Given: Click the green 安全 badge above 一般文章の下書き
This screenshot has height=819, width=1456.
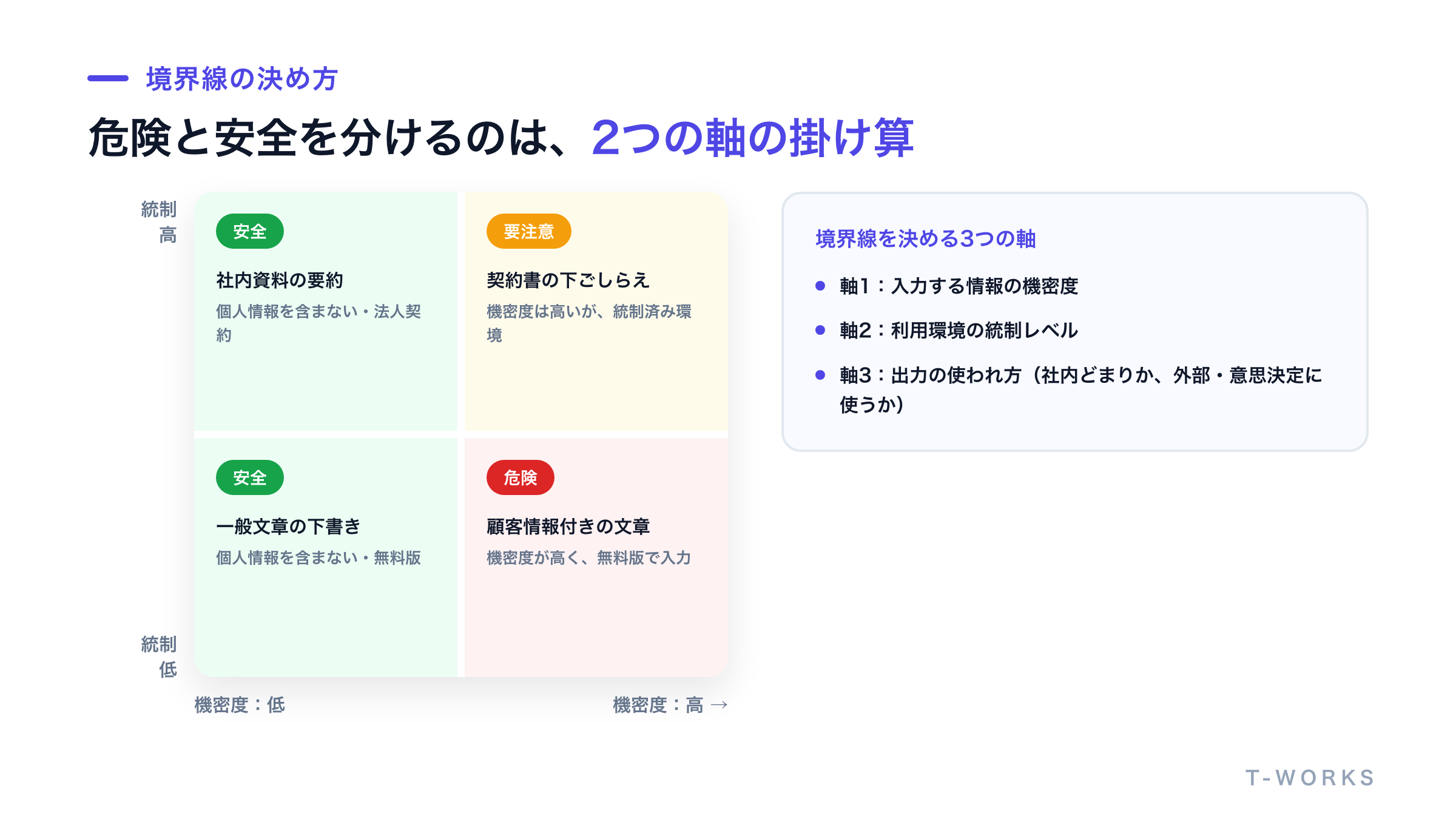Looking at the screenshot, I should (x=250, y=477).
